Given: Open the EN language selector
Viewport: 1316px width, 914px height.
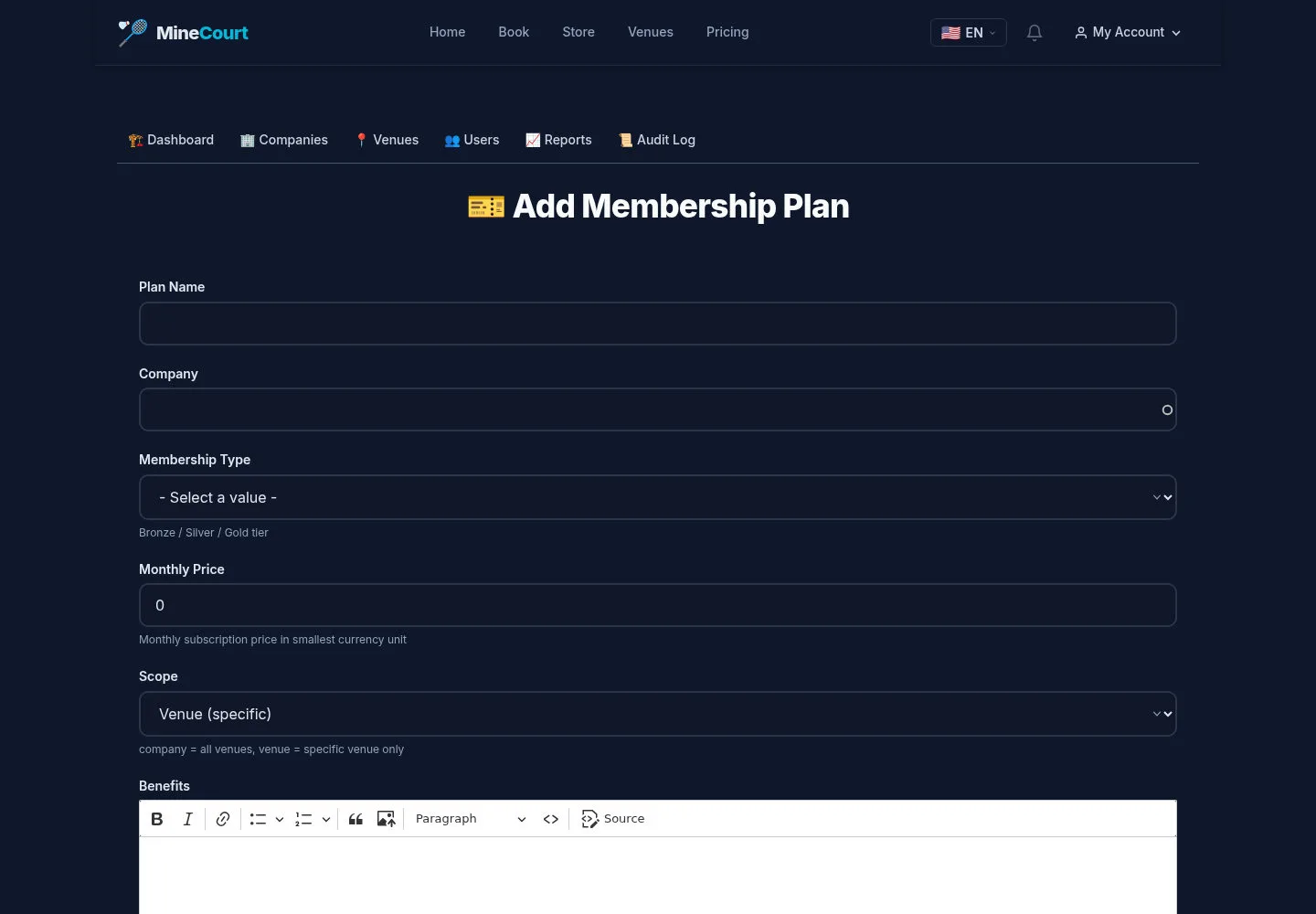Looking at the screenshot, I should click(969, 33).
